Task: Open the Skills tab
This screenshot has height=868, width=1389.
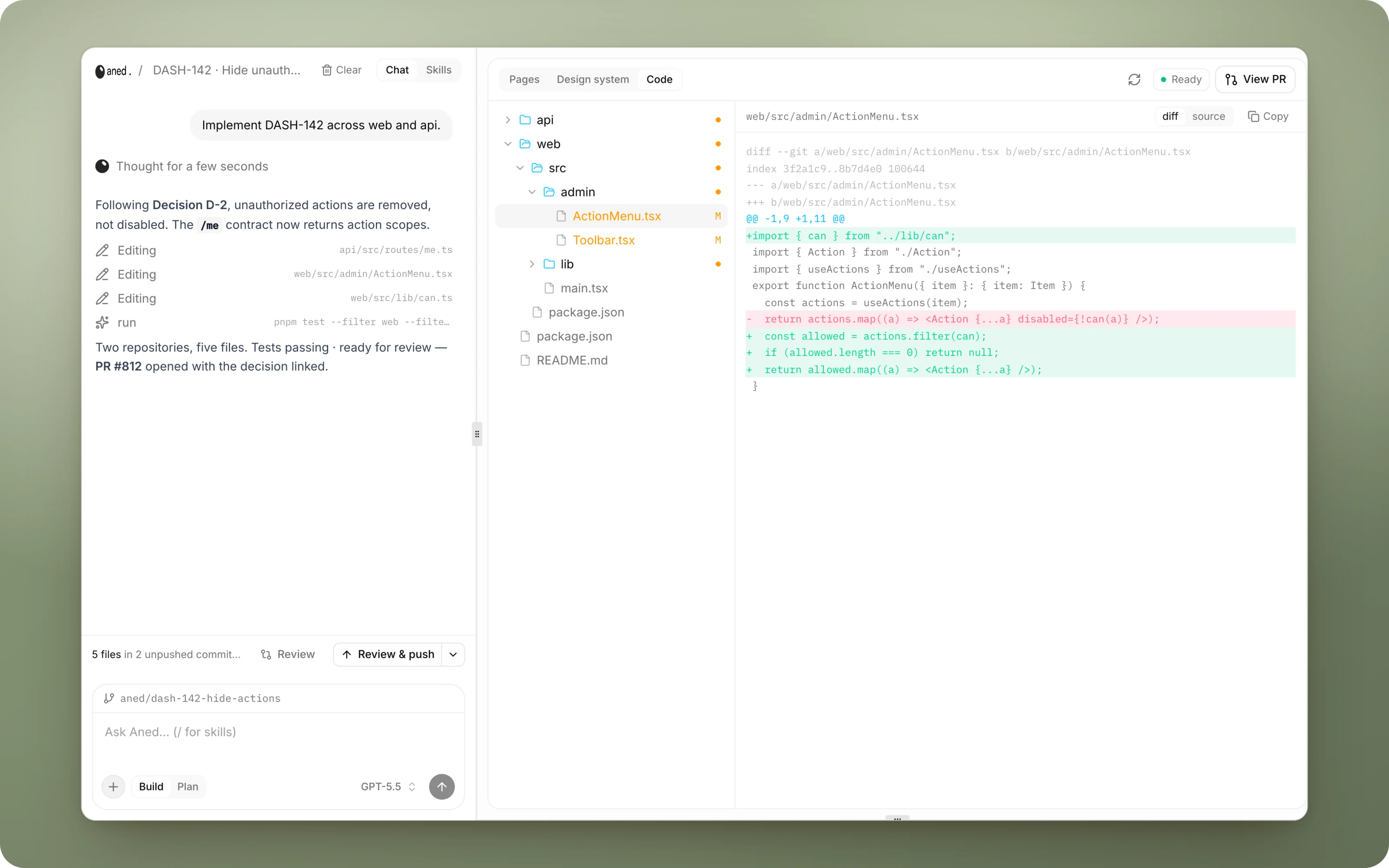Action: click(438, 70)
